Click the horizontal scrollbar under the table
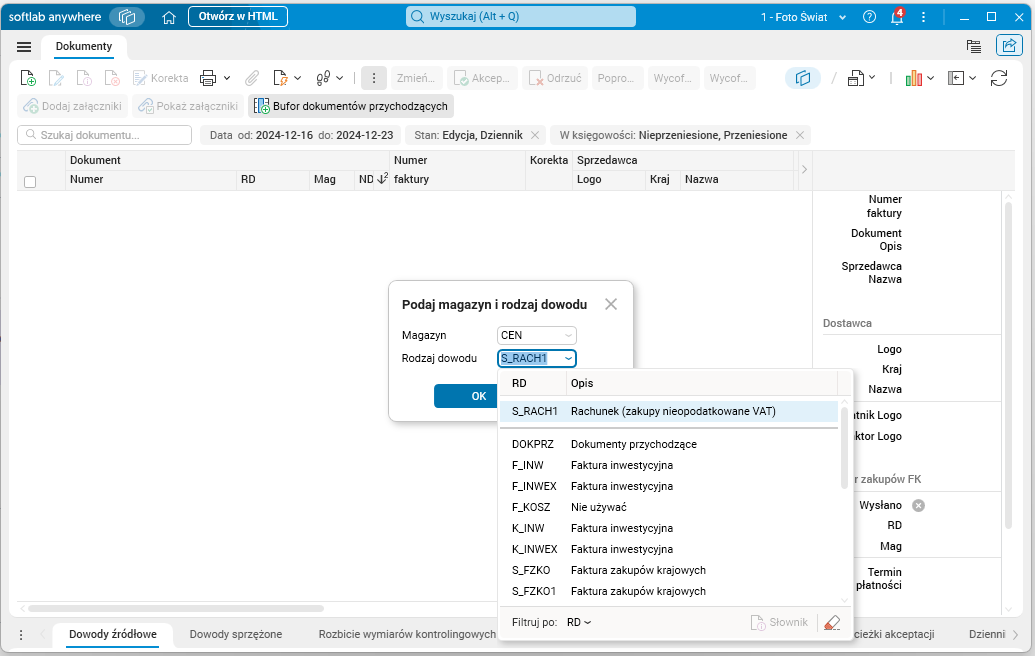This screenshot has width=1035, height=656. 176,608
